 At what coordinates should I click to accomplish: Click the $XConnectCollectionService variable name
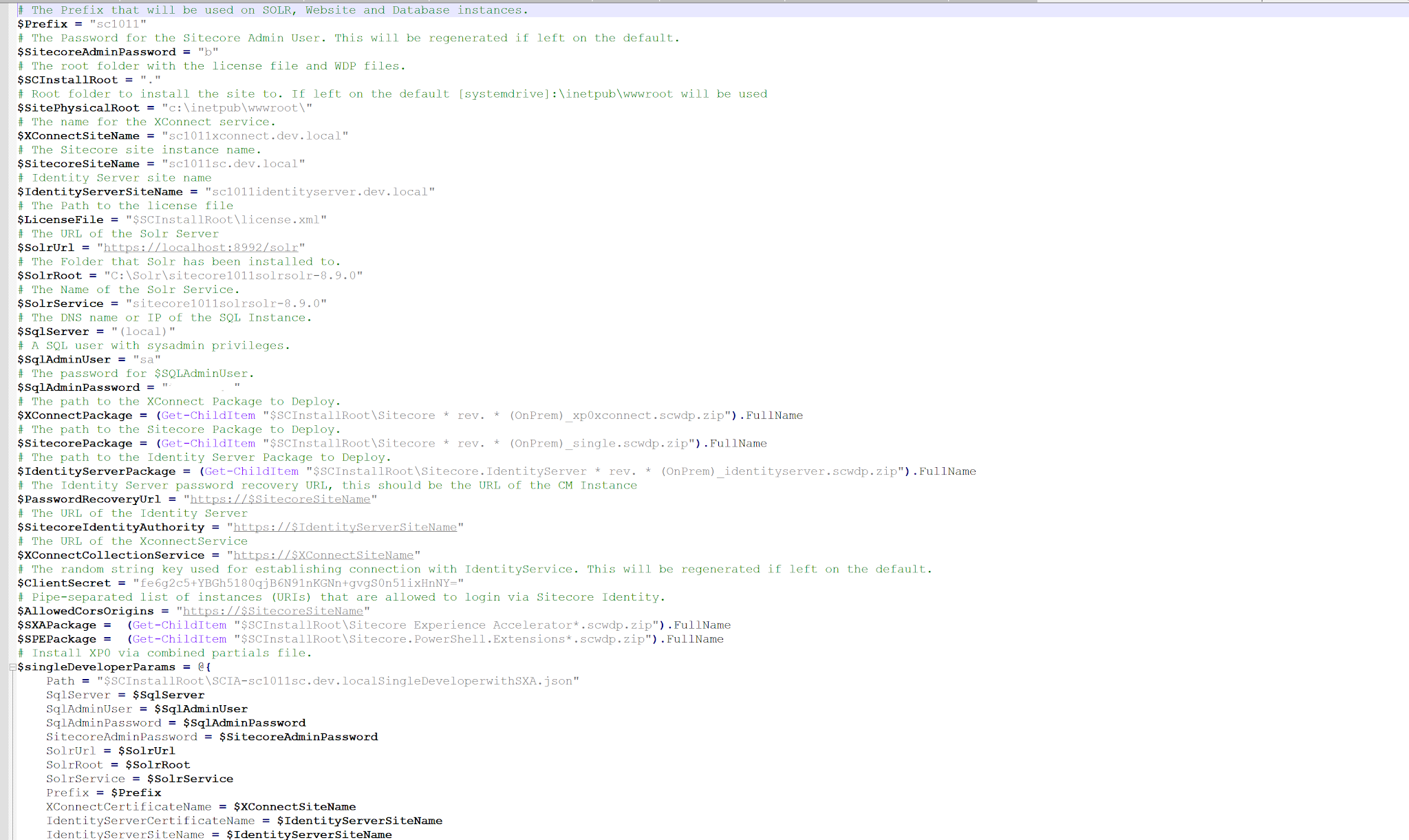click(x=111, y=555)
